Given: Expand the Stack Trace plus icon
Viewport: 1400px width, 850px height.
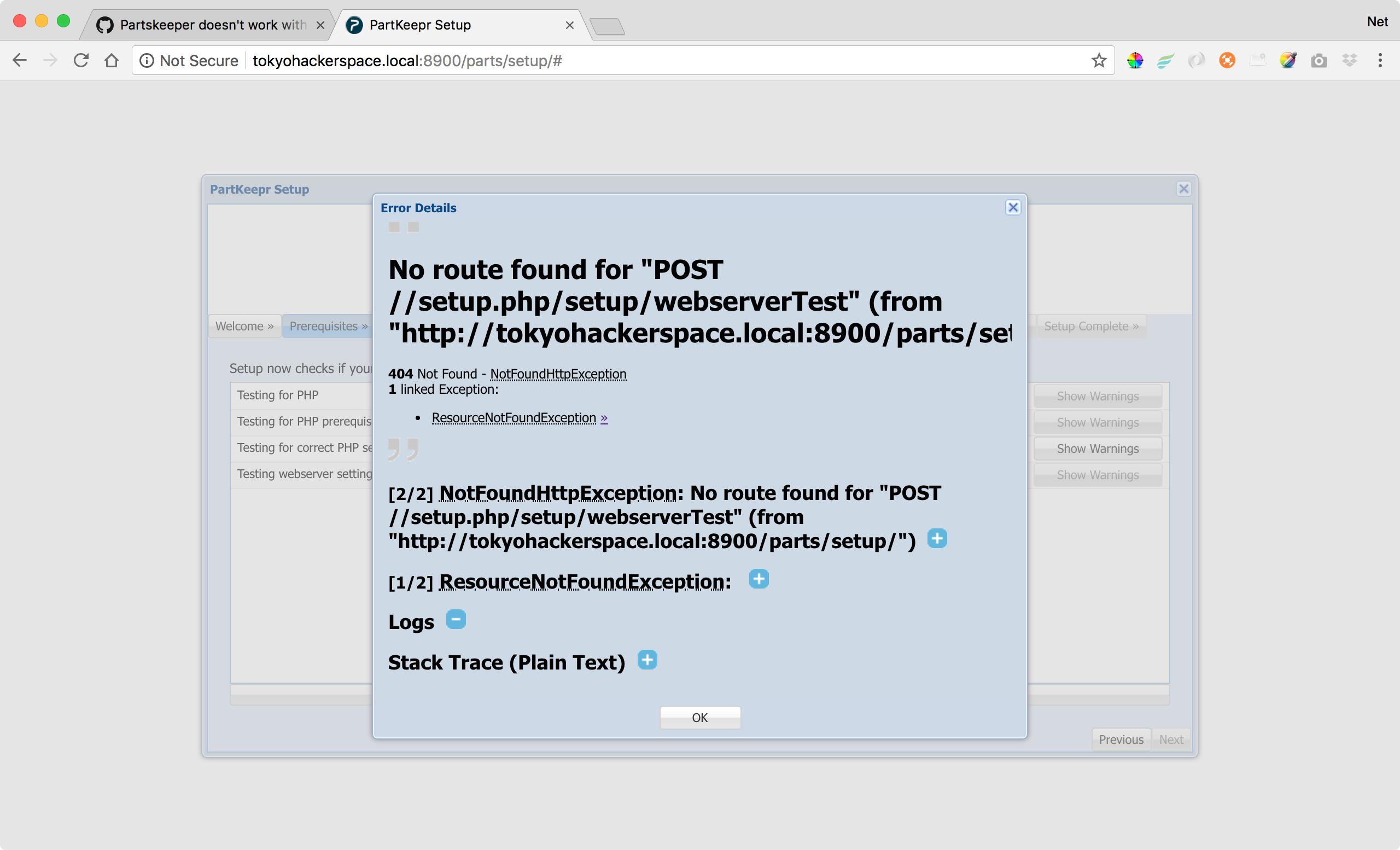Looking at the screenshot, I should coord(647,660).
